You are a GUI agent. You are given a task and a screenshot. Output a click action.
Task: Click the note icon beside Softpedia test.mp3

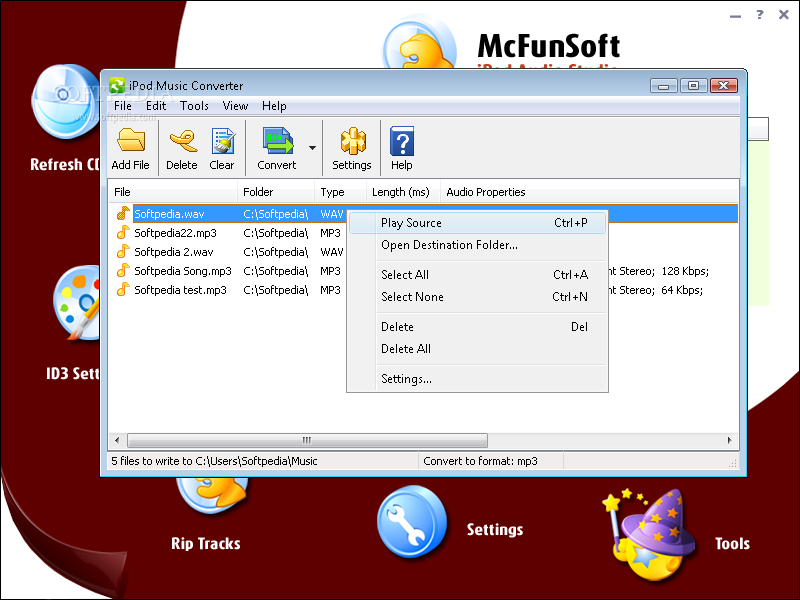coord(122,289)
